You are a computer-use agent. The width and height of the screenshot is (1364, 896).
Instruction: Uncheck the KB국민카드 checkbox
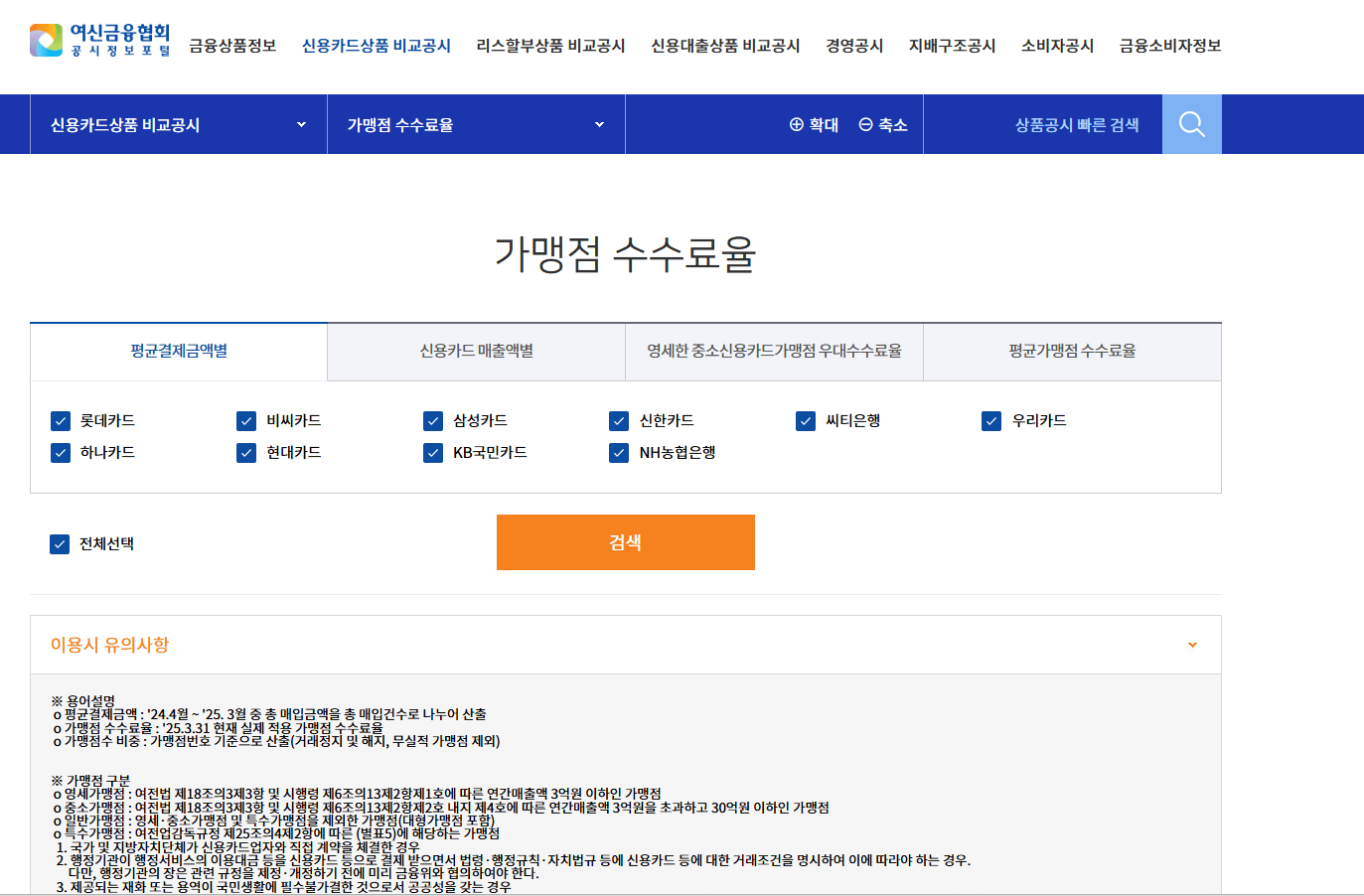(x=433, y=453)
